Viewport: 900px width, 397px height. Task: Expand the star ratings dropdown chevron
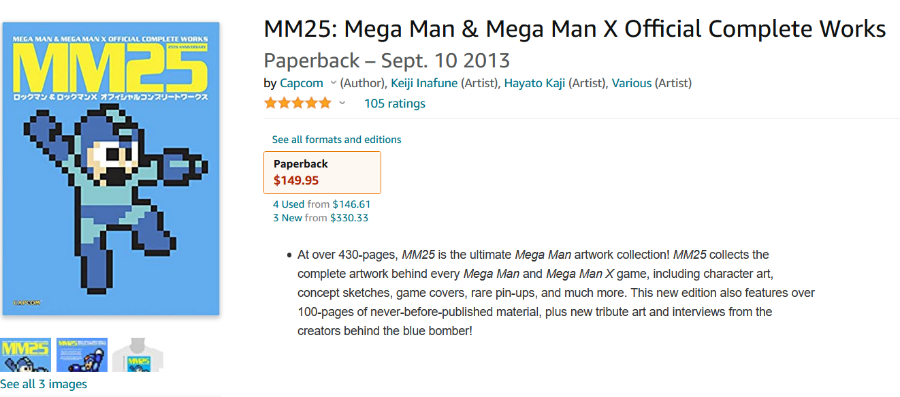(342, 103)
